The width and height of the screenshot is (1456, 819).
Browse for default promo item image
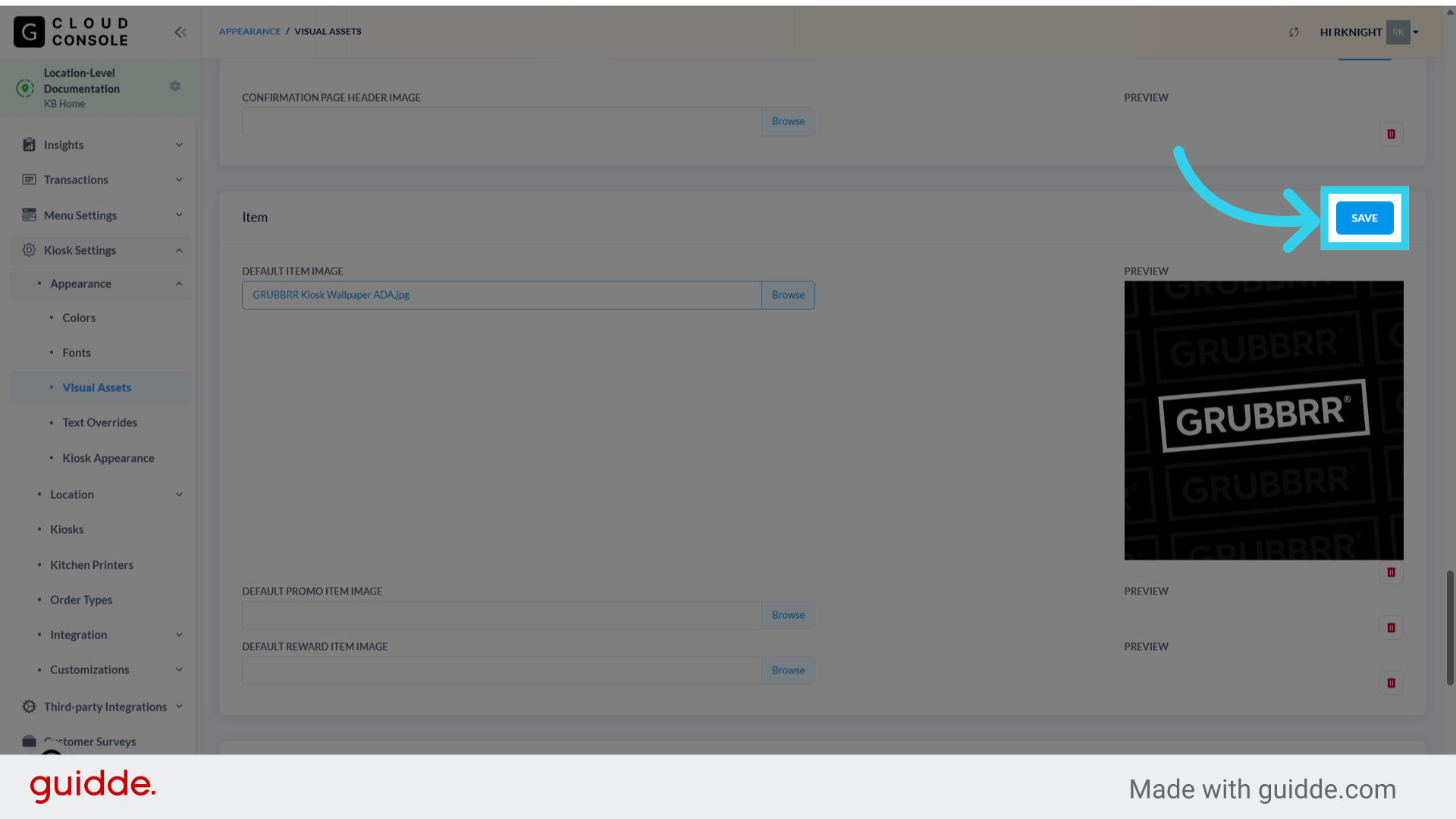(788, 615)
